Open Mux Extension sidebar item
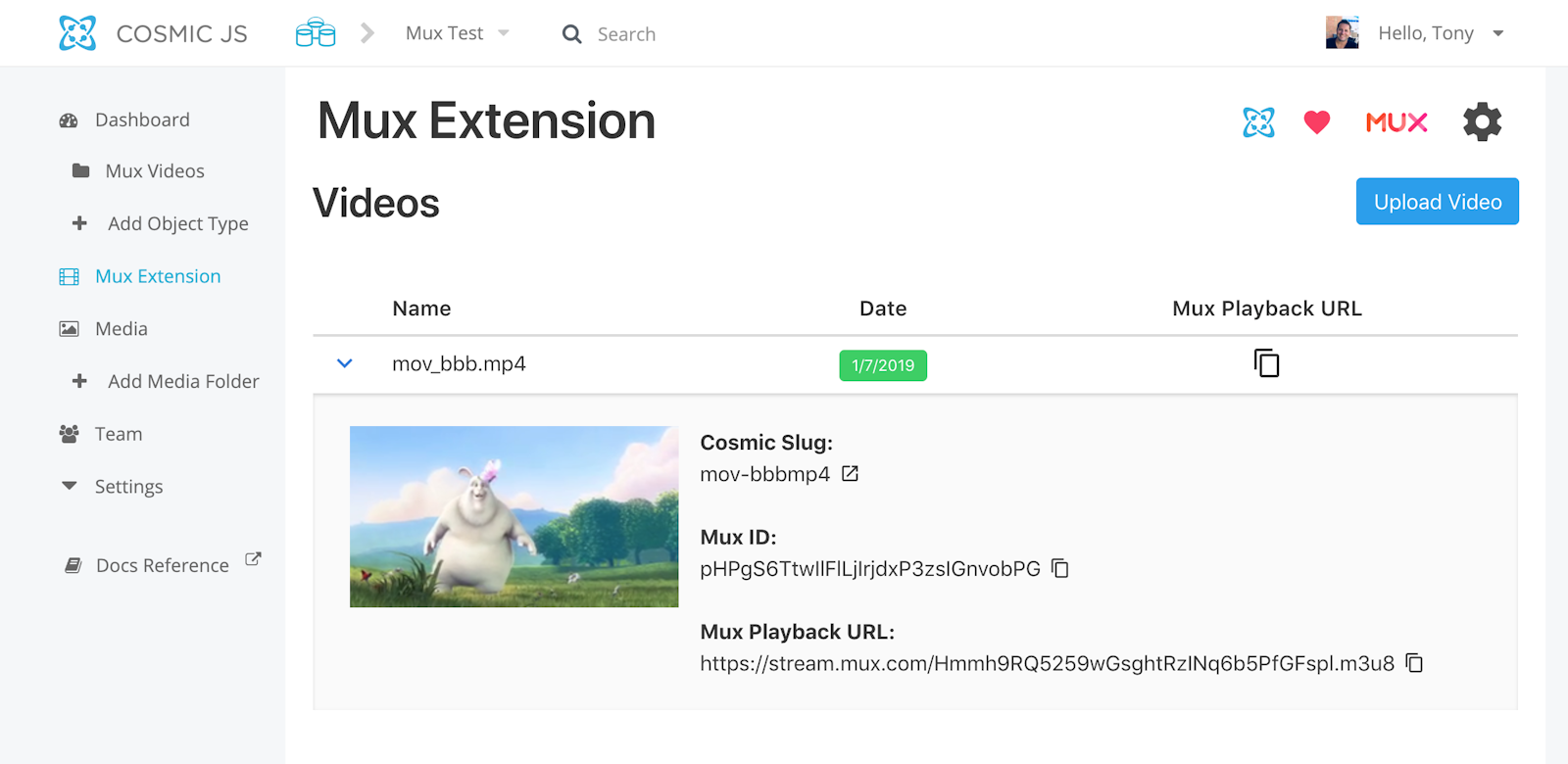The height and width of the screenshot is (764, 1568). point(158,276)
